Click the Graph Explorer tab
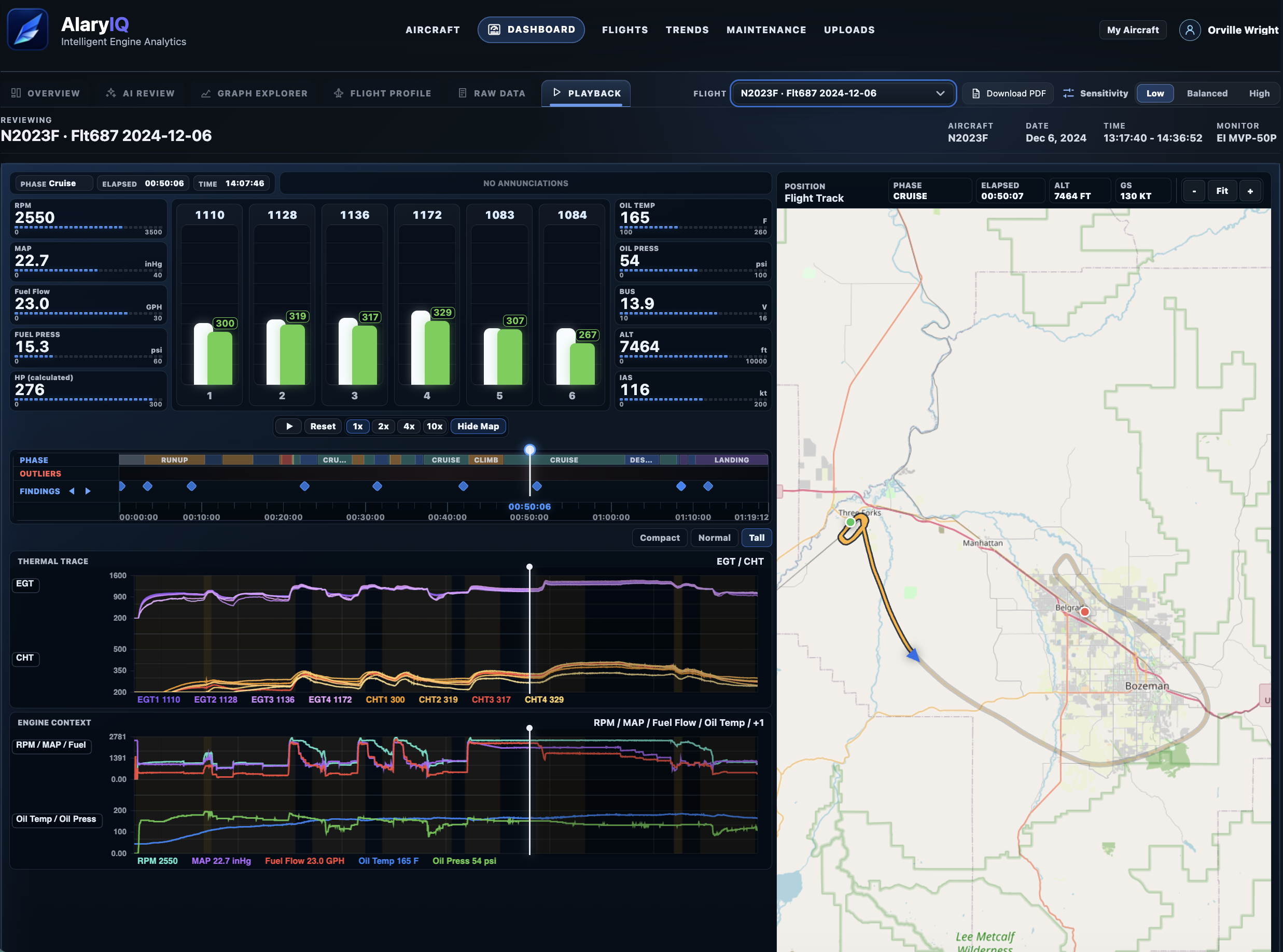1283x952 pixels. [254, 93]
